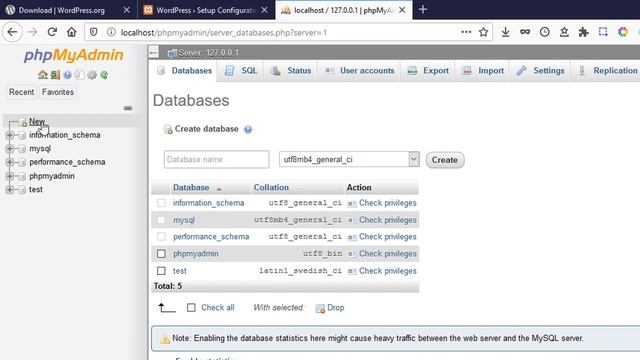
Task: Click the Database name input field
Action: 216,159
